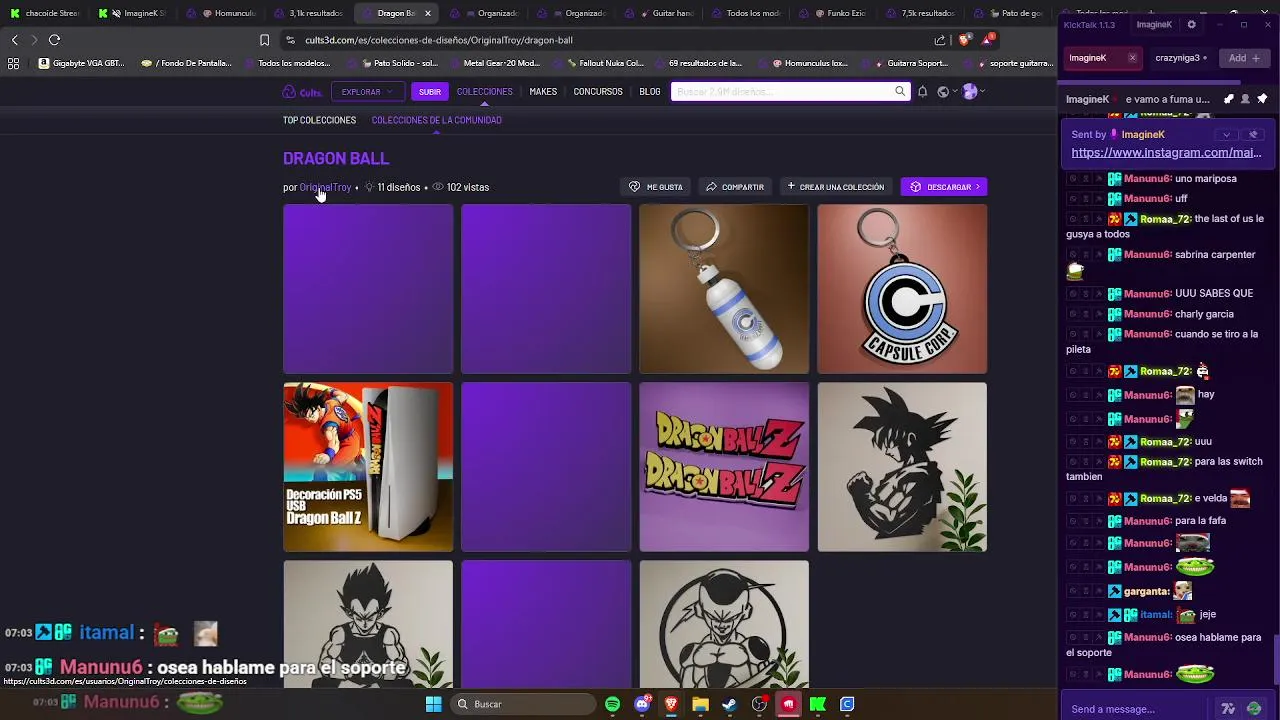1280x720 pixels.
Task: Open the green emote icon in chat input
Action: 1254,709
